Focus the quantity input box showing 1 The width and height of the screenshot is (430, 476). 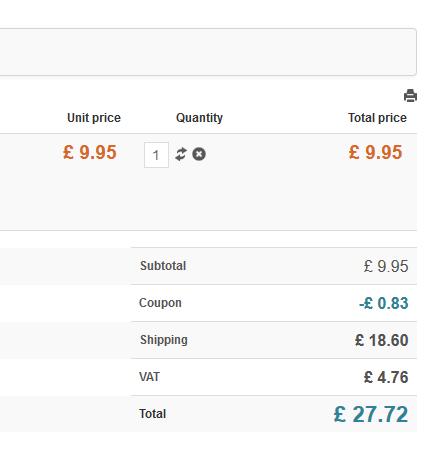click(x=156, y=155)
